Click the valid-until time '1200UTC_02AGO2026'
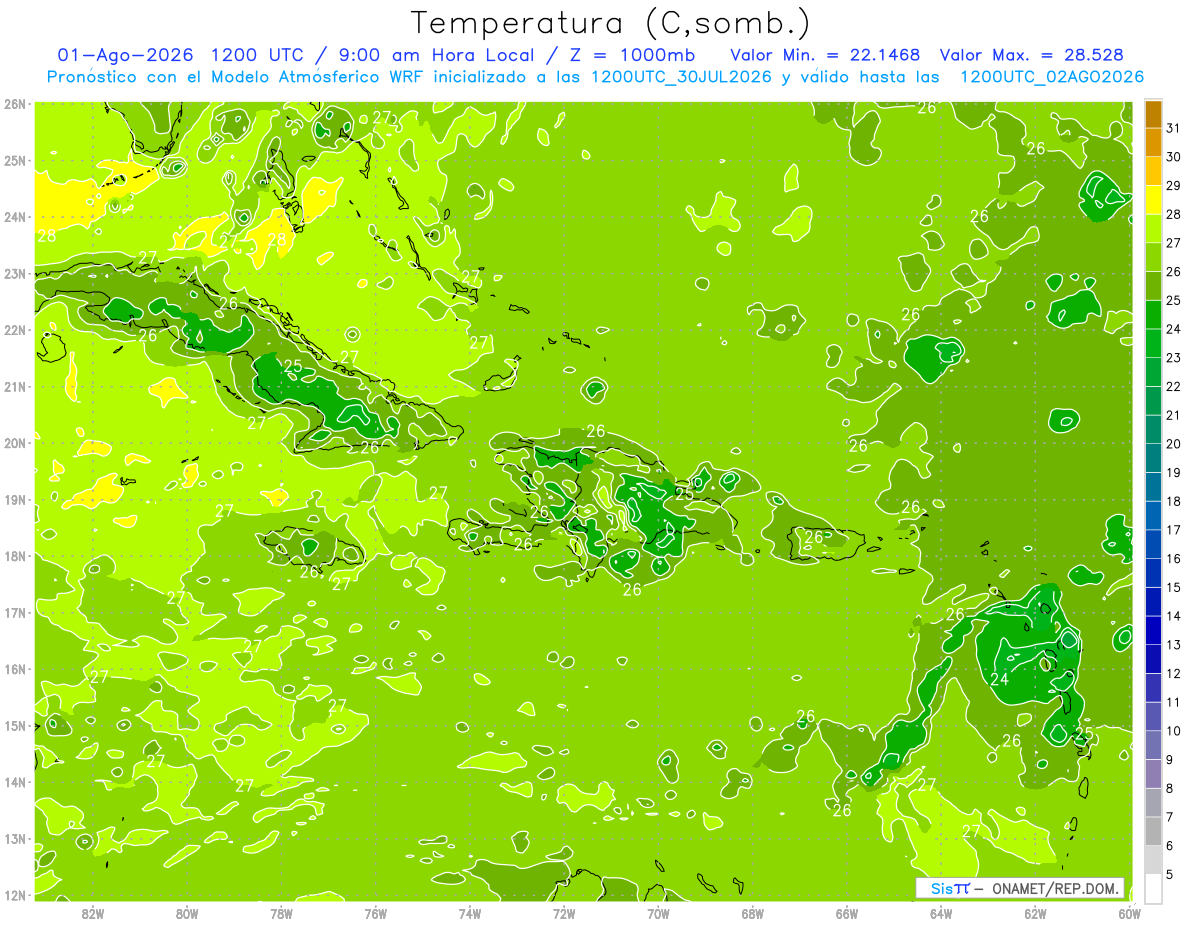 tap(1052, 76)
